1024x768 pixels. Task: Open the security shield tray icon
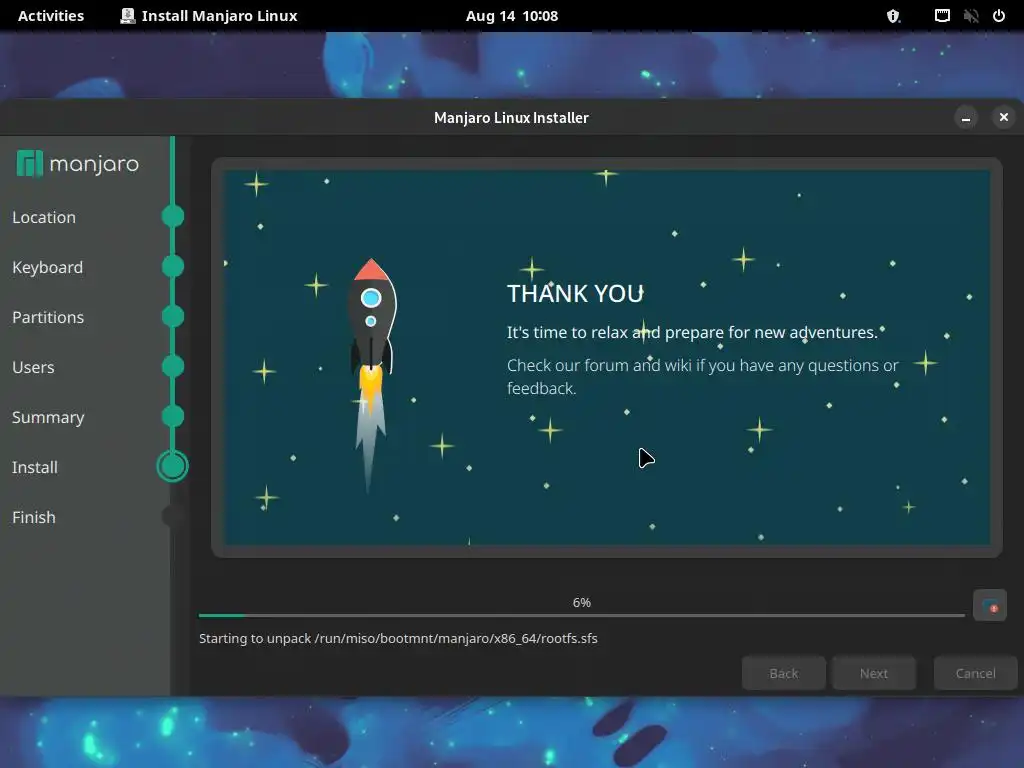click(x=893, y=16)
